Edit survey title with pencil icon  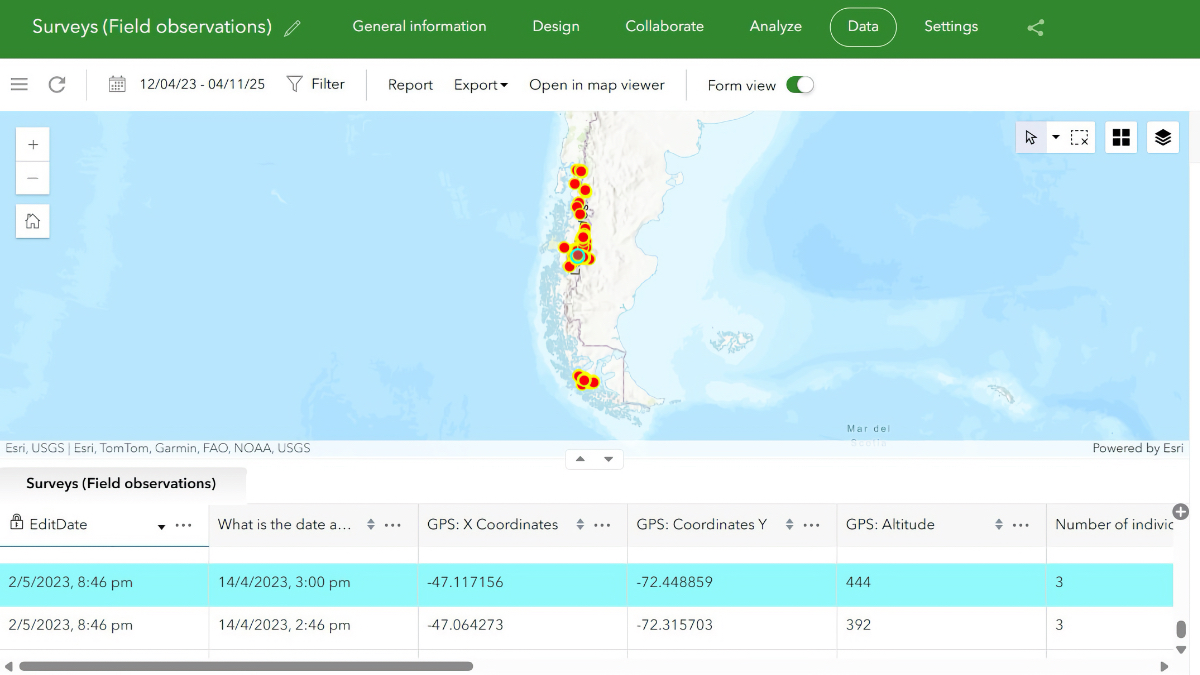[292, 29]
